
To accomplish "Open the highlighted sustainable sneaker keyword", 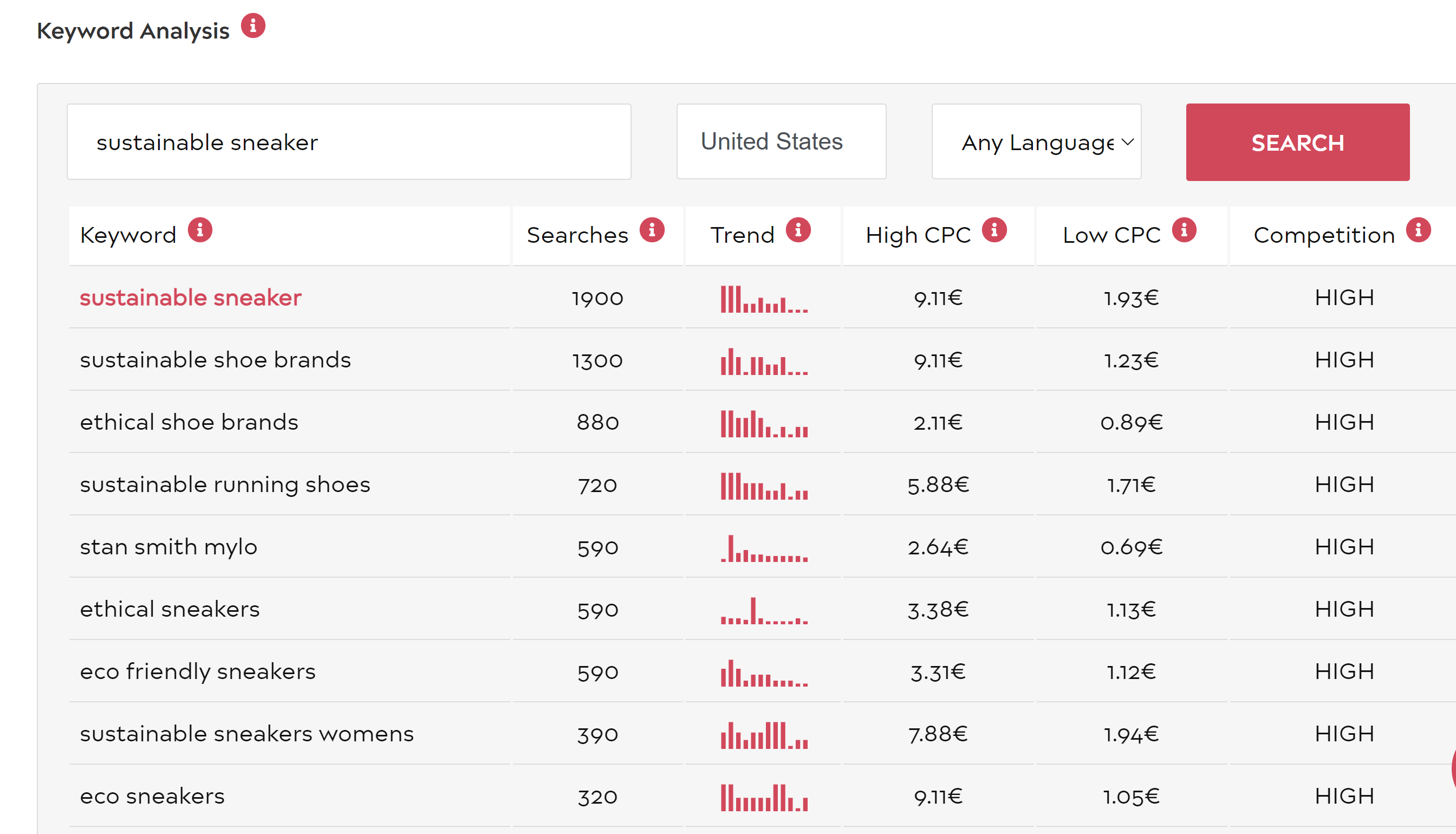I will [190, 298].
